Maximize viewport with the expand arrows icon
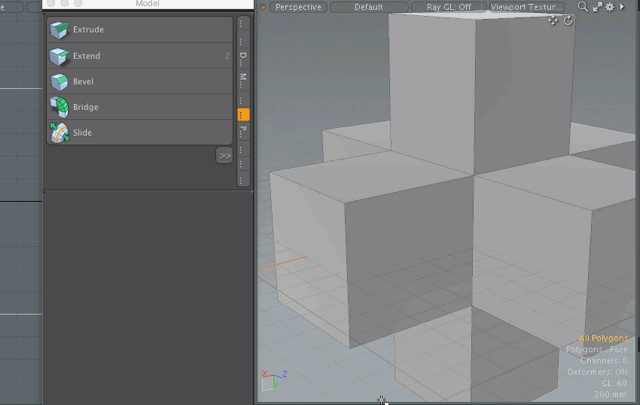 point(597,7)
